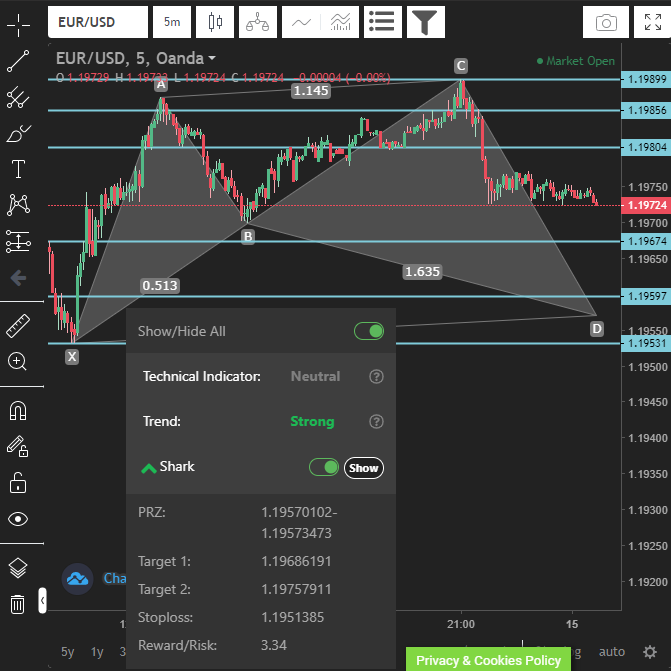Open help for Technical Indicator
671x671 pixels.
[x=376, y=377]
